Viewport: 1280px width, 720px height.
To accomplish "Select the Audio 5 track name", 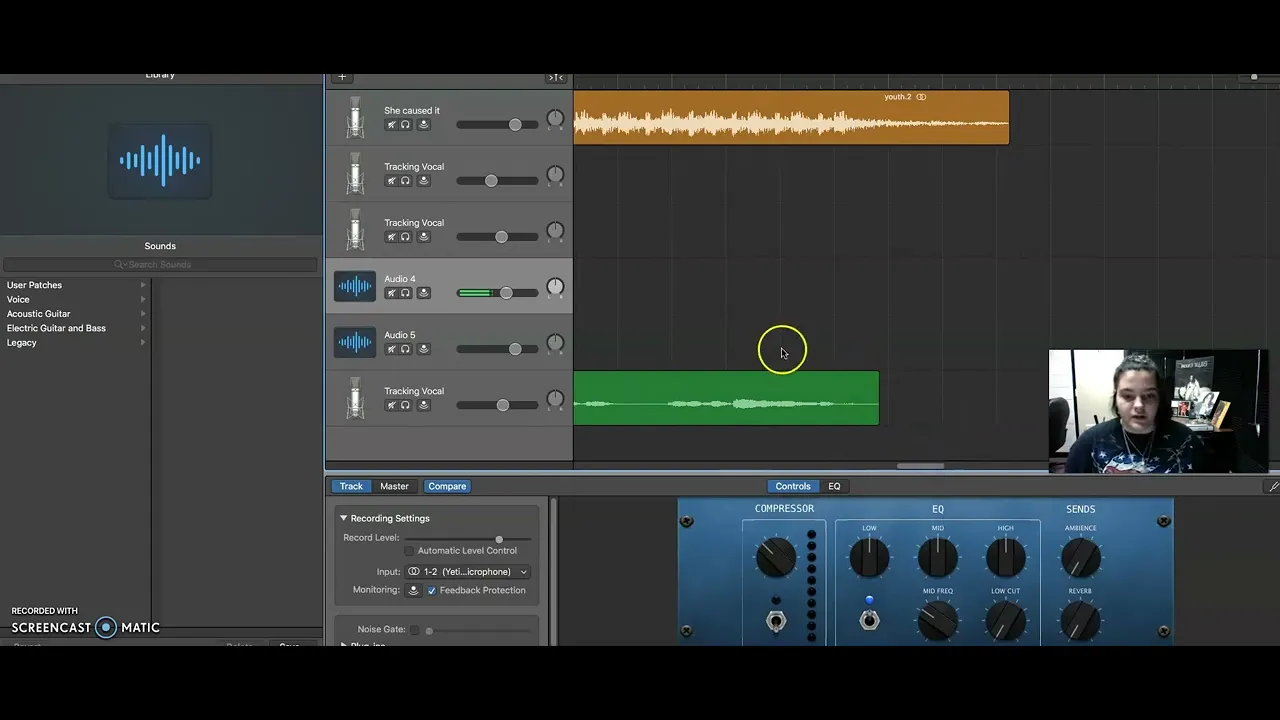I will [x=400, y=335].
